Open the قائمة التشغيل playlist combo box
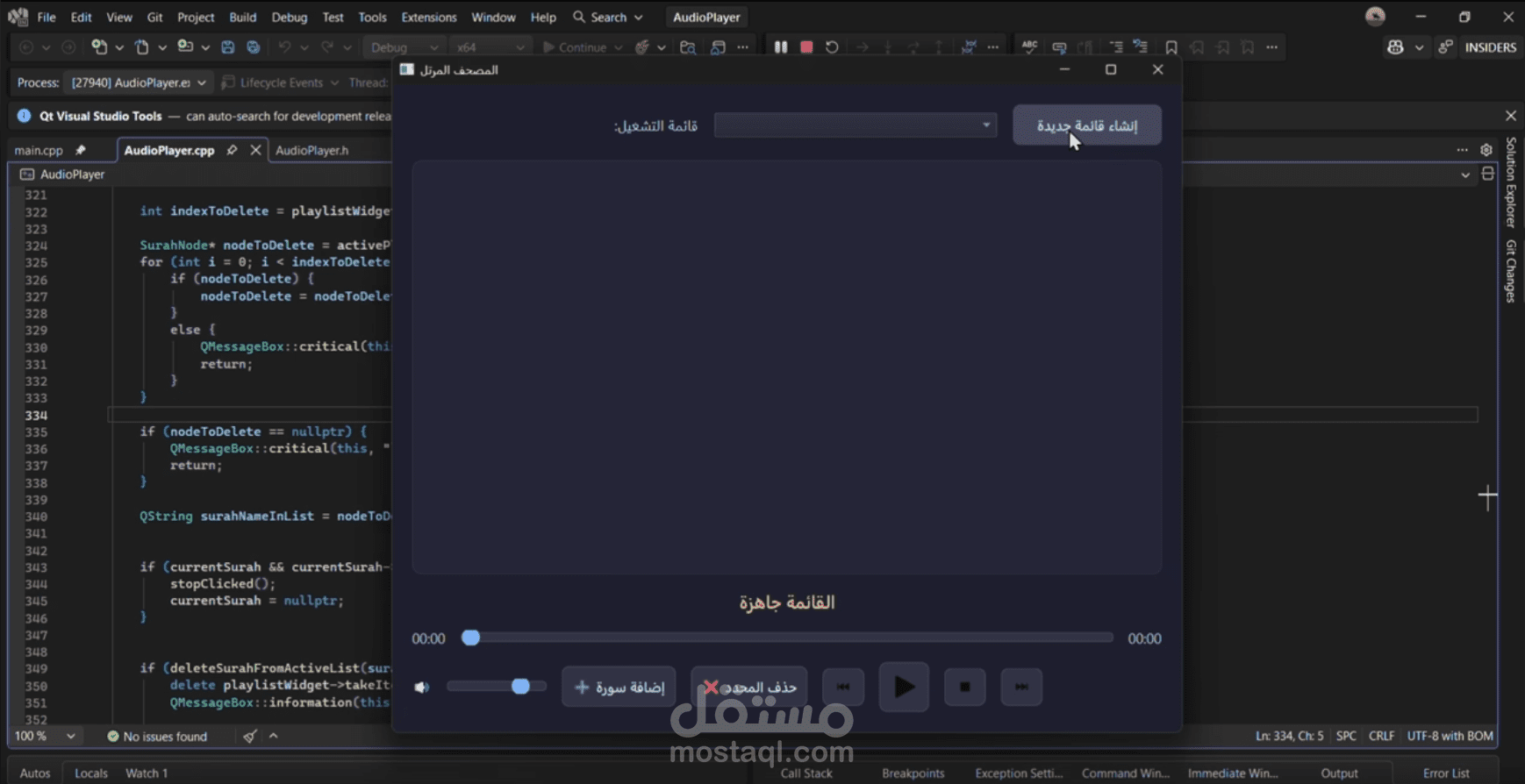Image resolution: width=1525 pixels, height=784 pixels. click(x=856, y=125)
